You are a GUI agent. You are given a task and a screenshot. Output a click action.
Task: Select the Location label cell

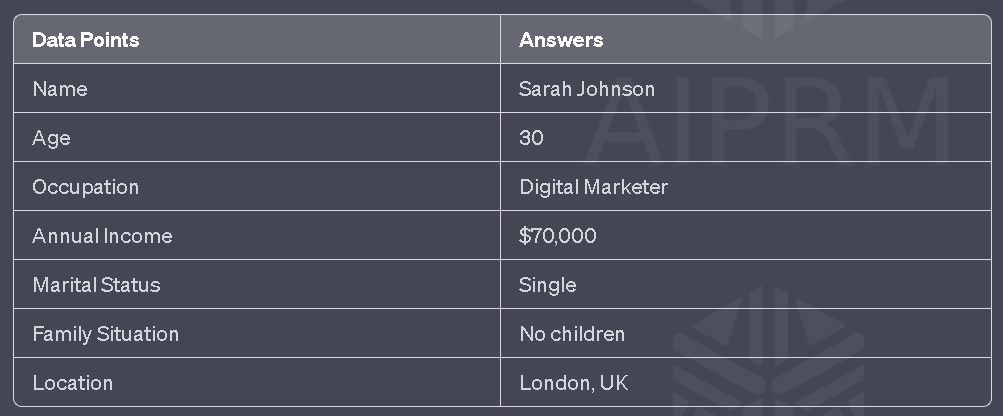pos(73,383)
